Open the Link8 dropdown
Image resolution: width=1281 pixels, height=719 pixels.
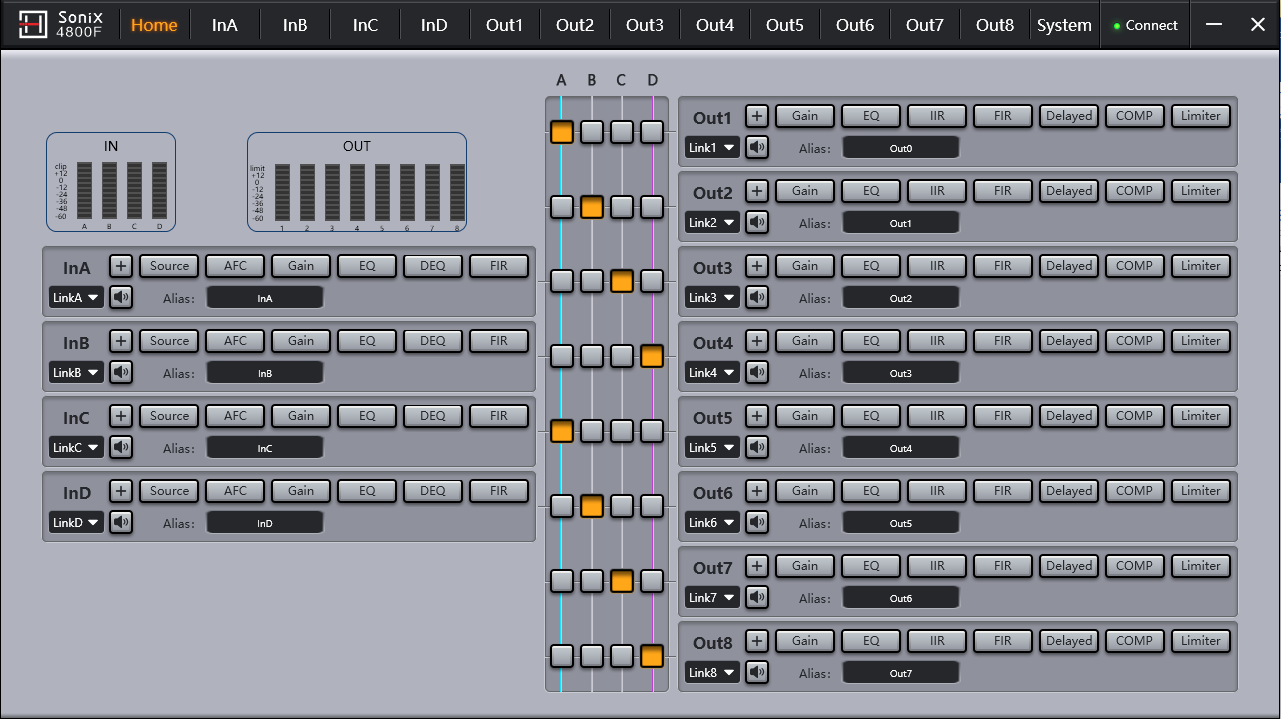tap(712, 673)
